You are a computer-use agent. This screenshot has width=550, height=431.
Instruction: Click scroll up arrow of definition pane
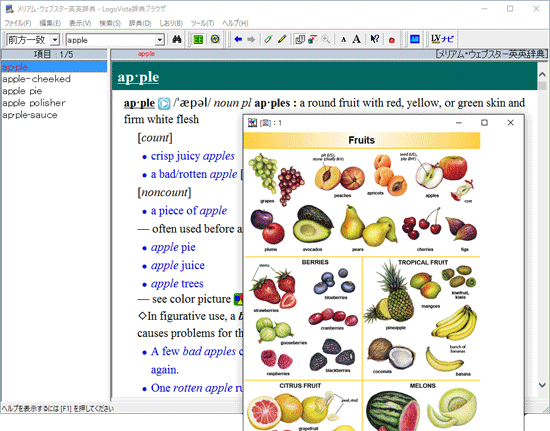click(x=542, y=74)
